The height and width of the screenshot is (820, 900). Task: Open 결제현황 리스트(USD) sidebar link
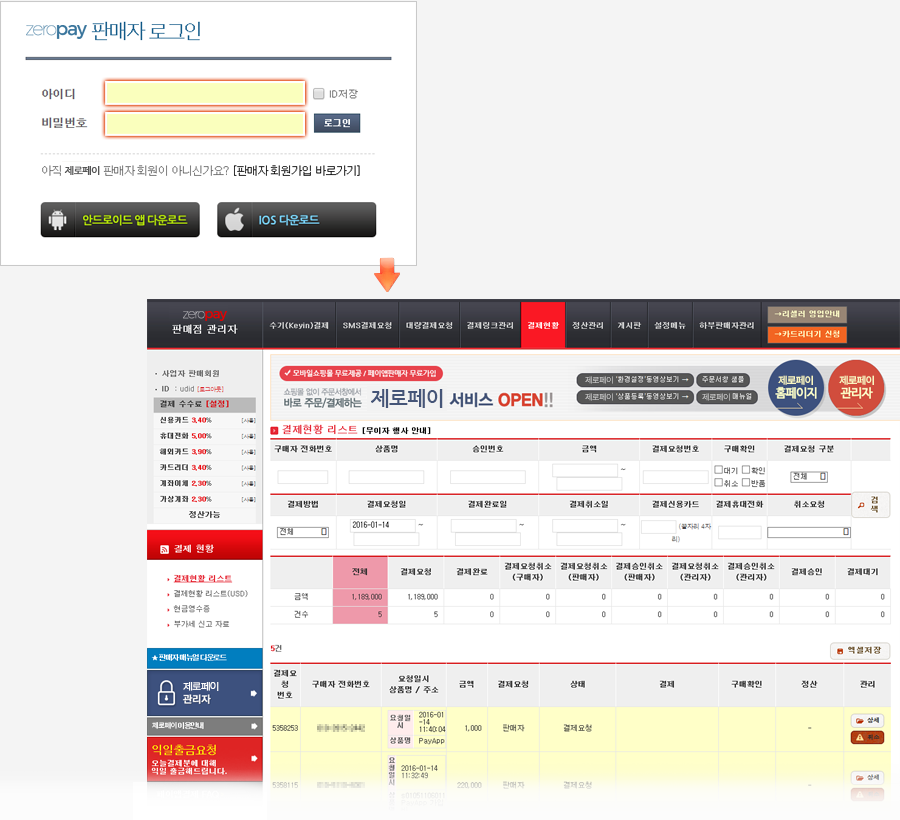click(211, 593)
